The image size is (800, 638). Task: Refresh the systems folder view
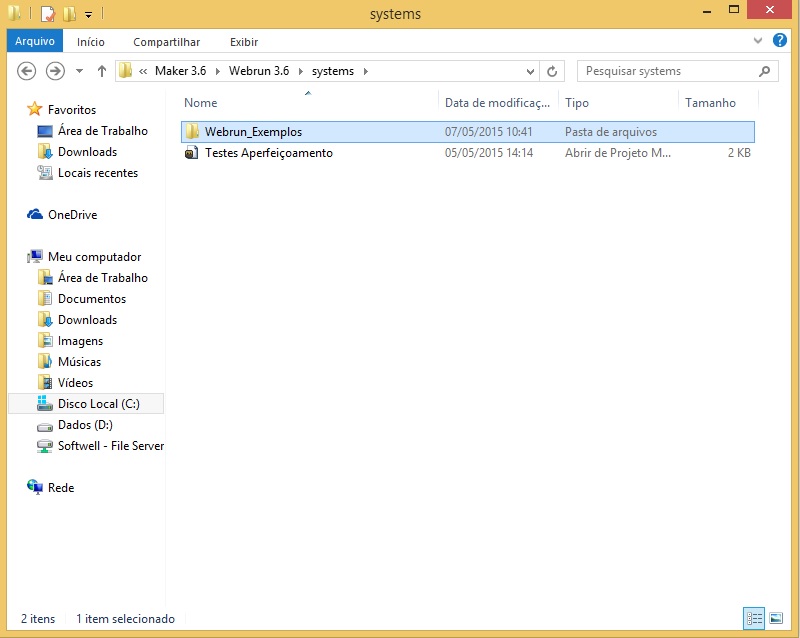552,71
